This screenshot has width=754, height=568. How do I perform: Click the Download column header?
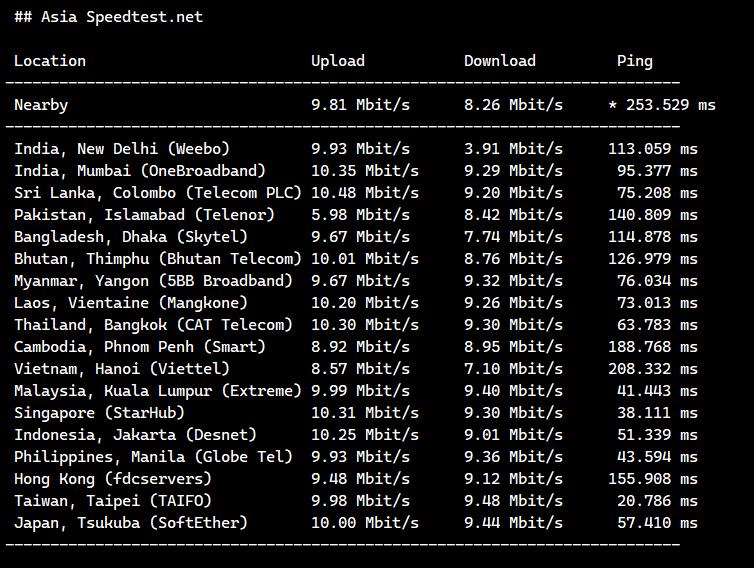[500, 61]
